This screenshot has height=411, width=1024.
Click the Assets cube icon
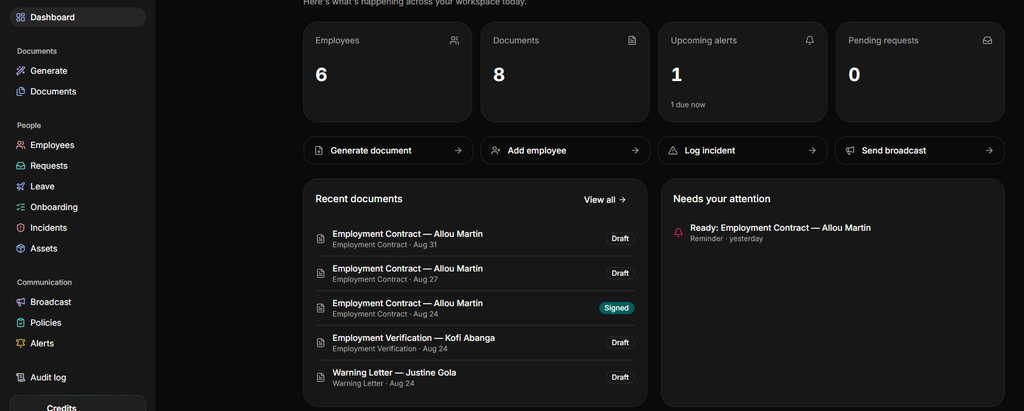(x=21, y=249)
